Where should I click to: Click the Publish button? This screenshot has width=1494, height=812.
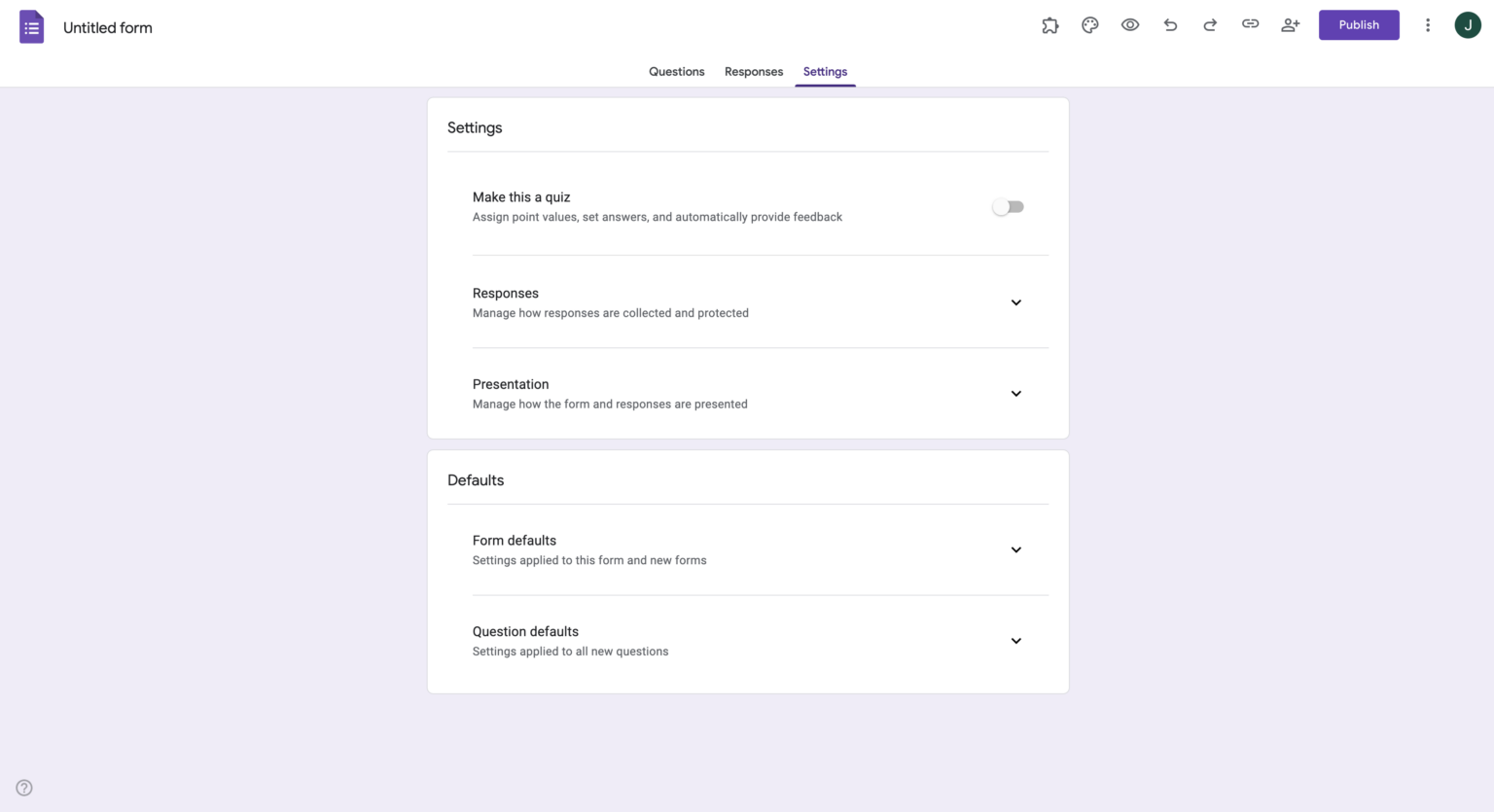pos(1359,24)
